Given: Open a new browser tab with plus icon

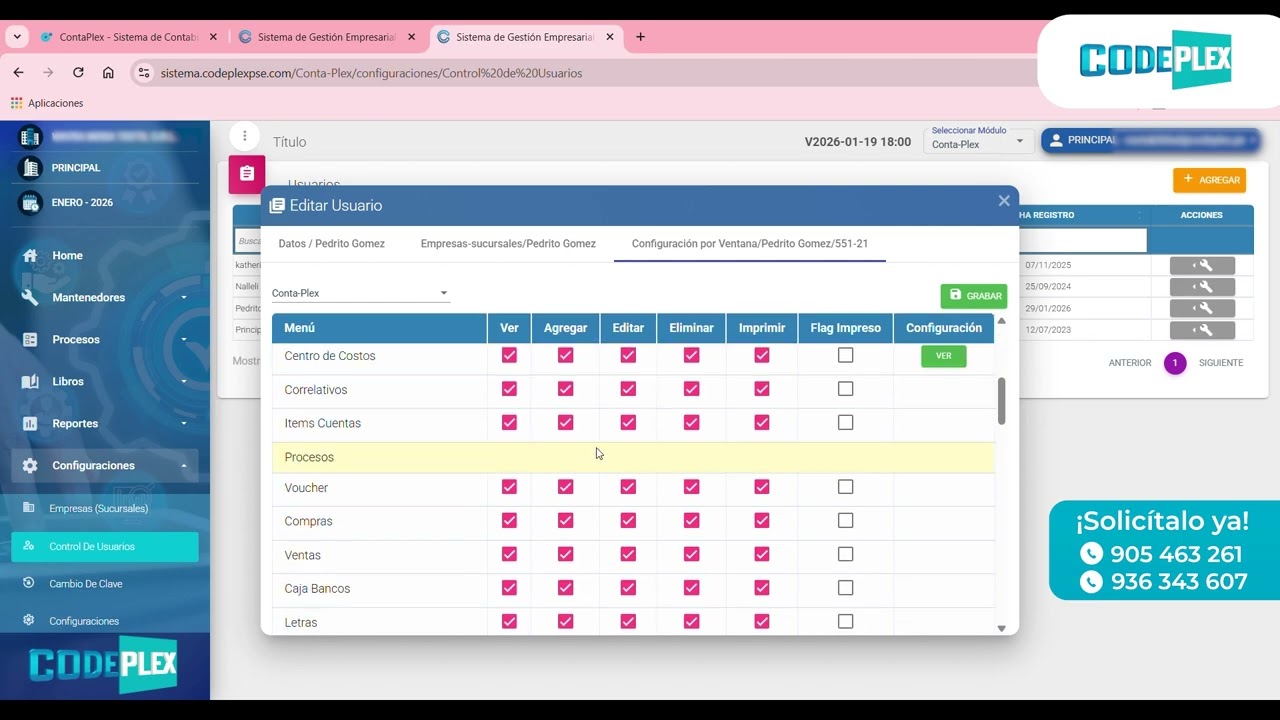Looking at the screenshot, I should pos(640,37).
